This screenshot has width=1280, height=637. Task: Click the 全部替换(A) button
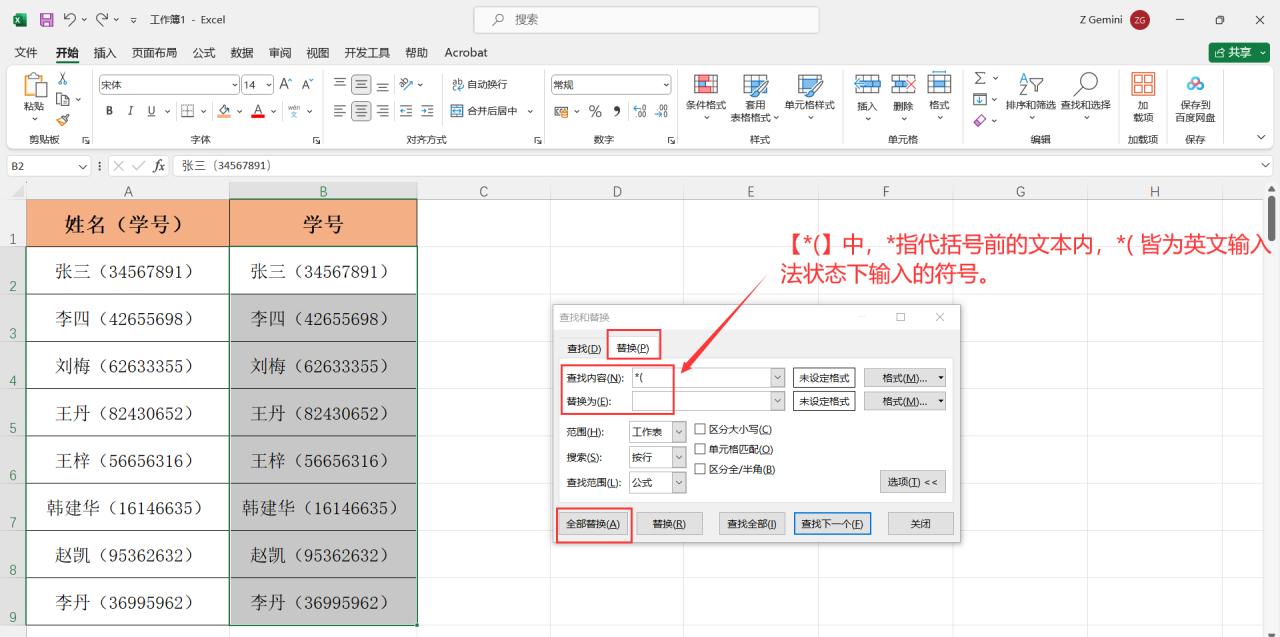[593, 524]
